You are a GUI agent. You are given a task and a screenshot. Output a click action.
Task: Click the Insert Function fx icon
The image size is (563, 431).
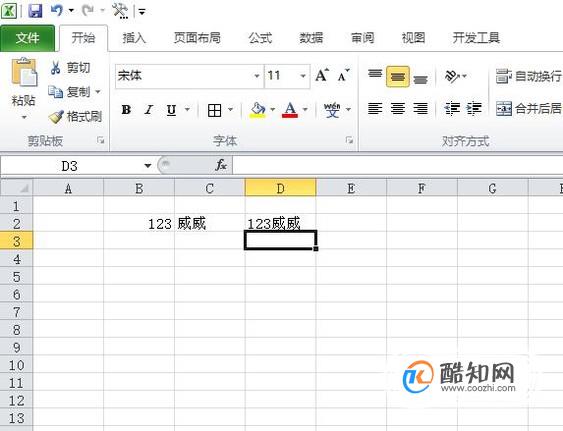[x=221, y=165]
